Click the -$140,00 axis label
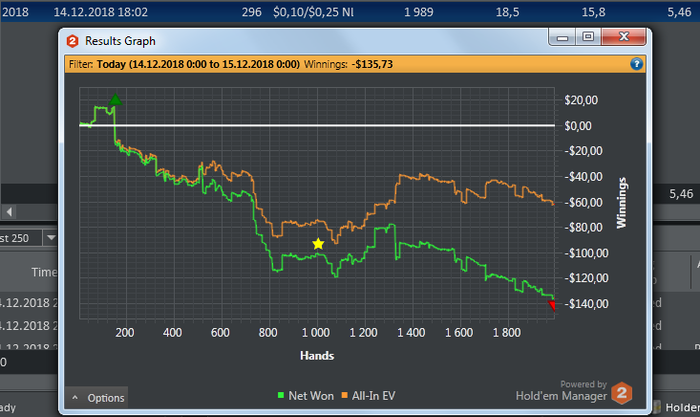This screenshot has width=700, height=417. 586,304
